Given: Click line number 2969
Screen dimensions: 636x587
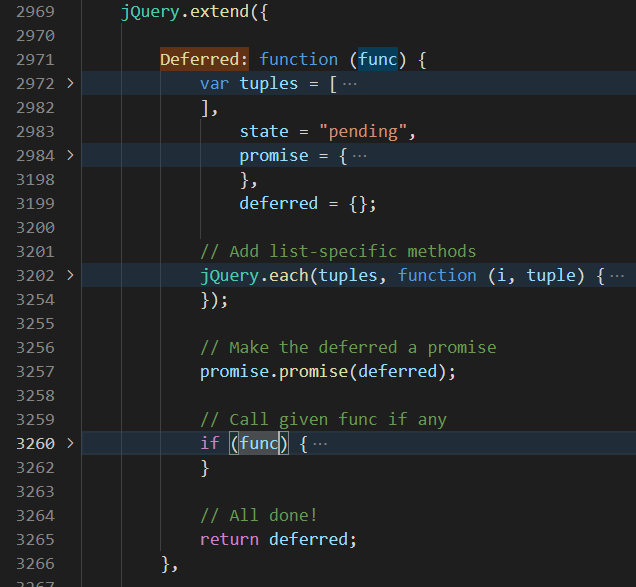Looking at the screenshot, I should pos(35,11).
